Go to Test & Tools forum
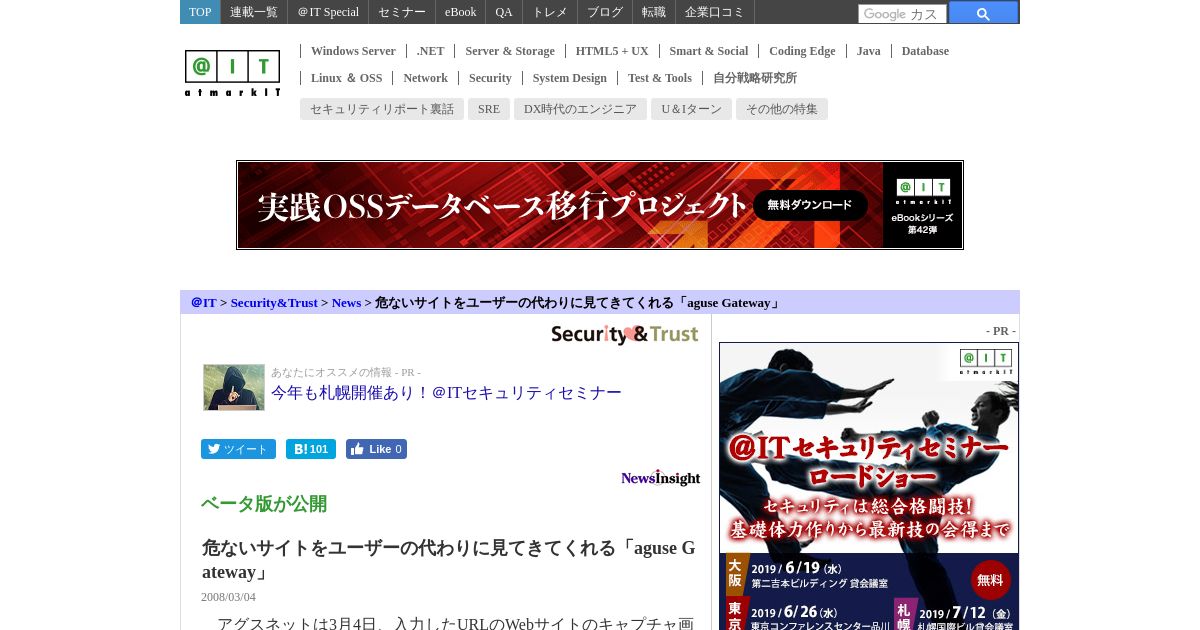Screen dimensions: 1200x630 tap(660, 78)
